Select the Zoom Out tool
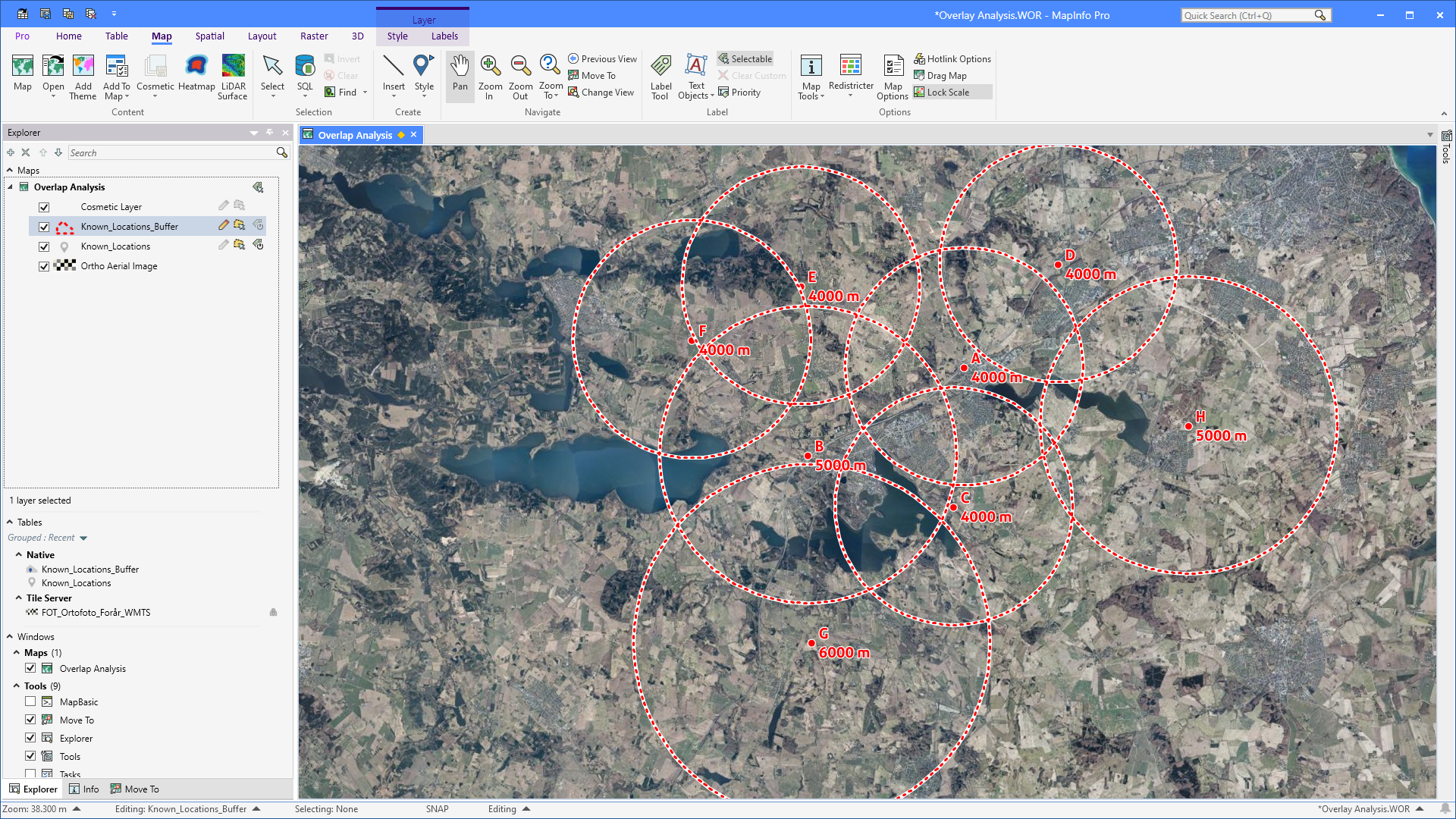Image resolution: width=1456 pixels, height=819 pixels. coord(520,77)
